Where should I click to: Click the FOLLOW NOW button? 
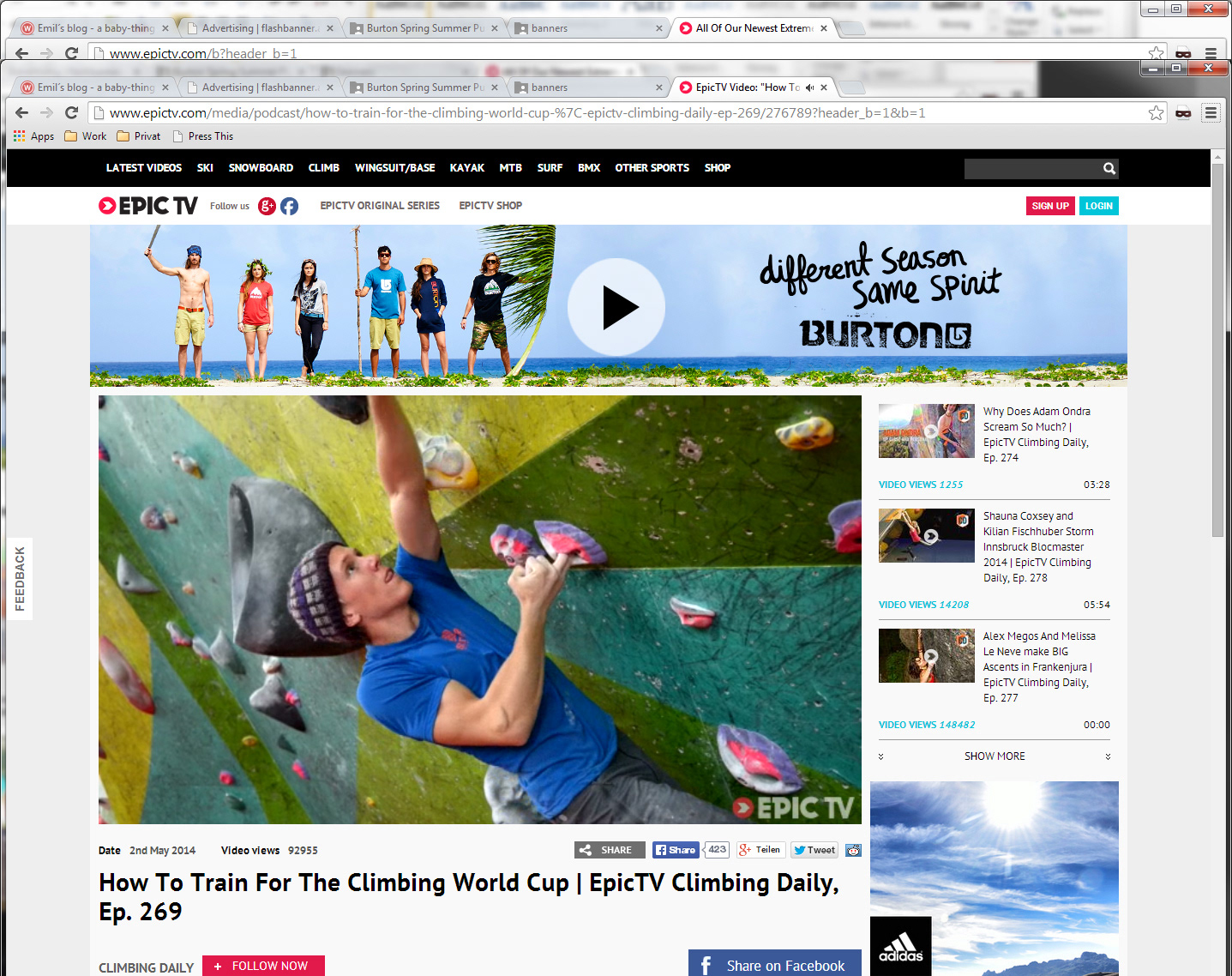pos(263,966)
